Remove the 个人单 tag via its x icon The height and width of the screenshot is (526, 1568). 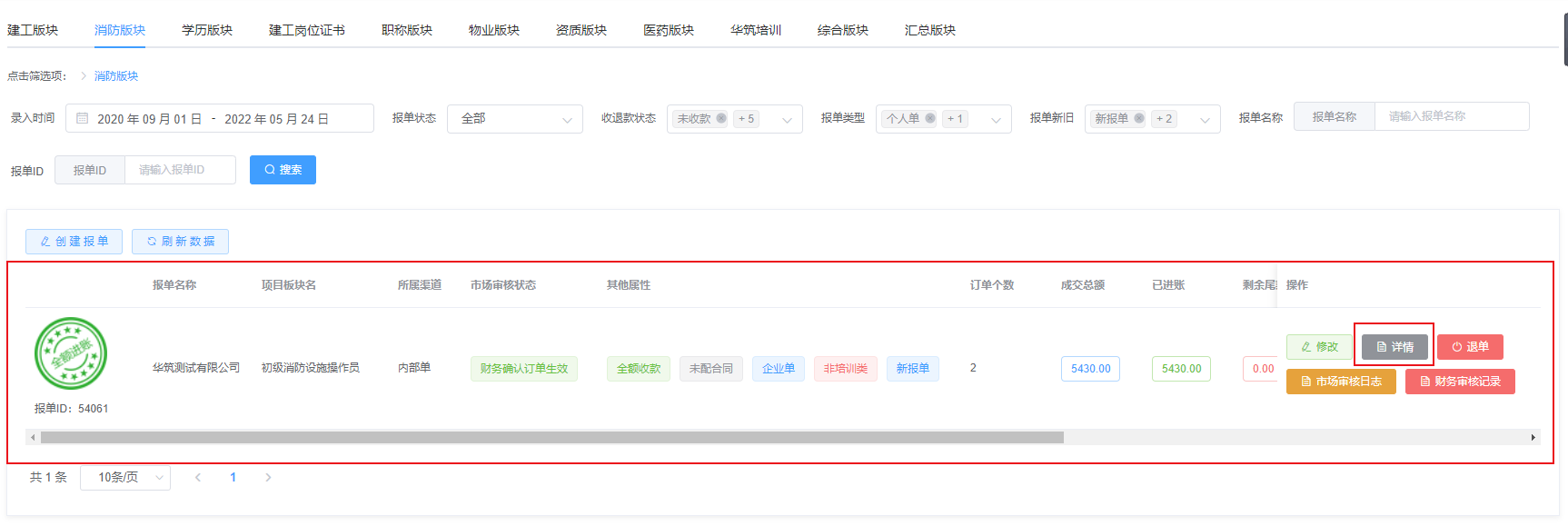click(930, 118)
